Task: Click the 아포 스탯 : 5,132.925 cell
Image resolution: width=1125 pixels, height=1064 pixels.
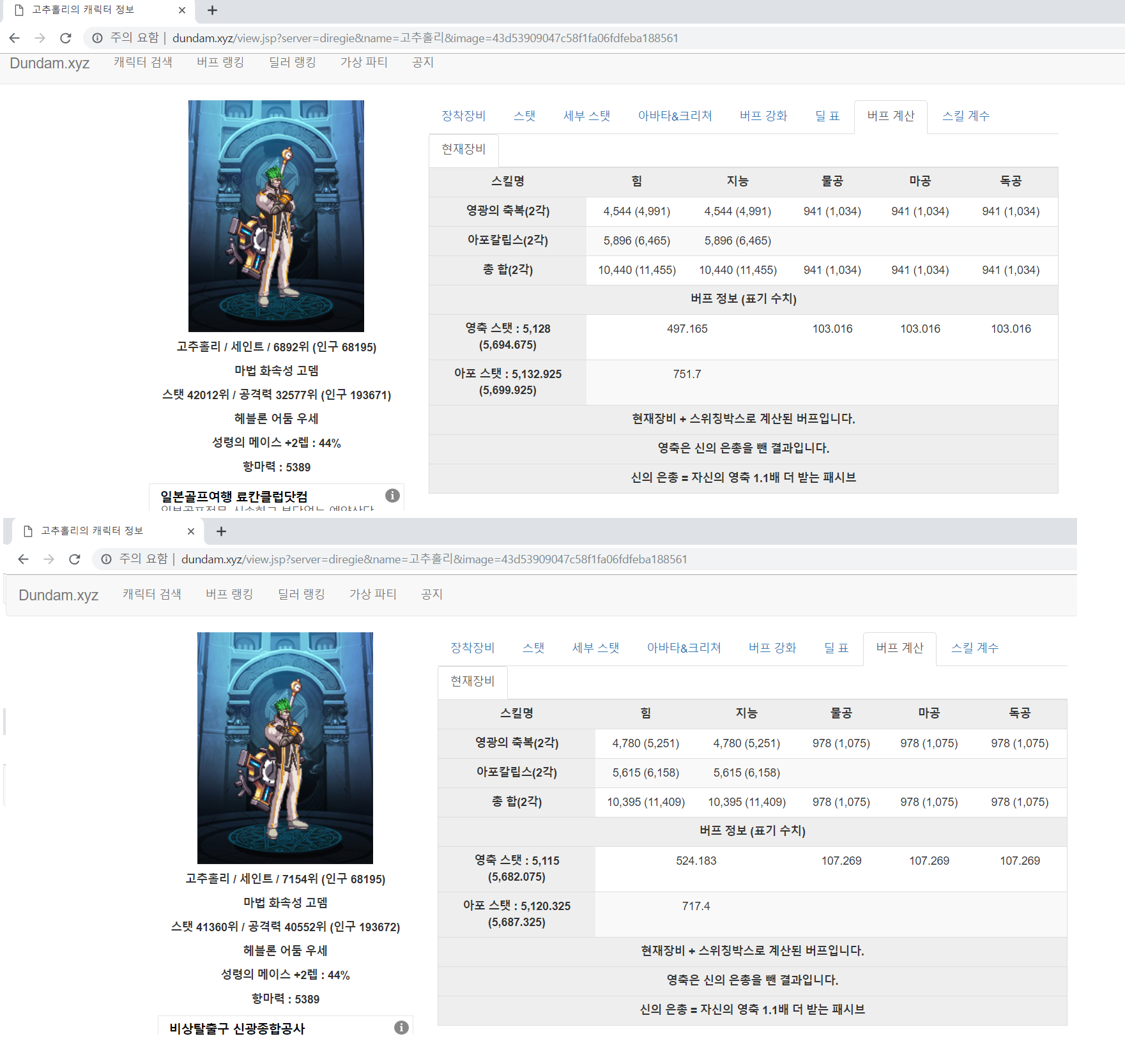Action: pyautogui.click(x=508, y=383)
